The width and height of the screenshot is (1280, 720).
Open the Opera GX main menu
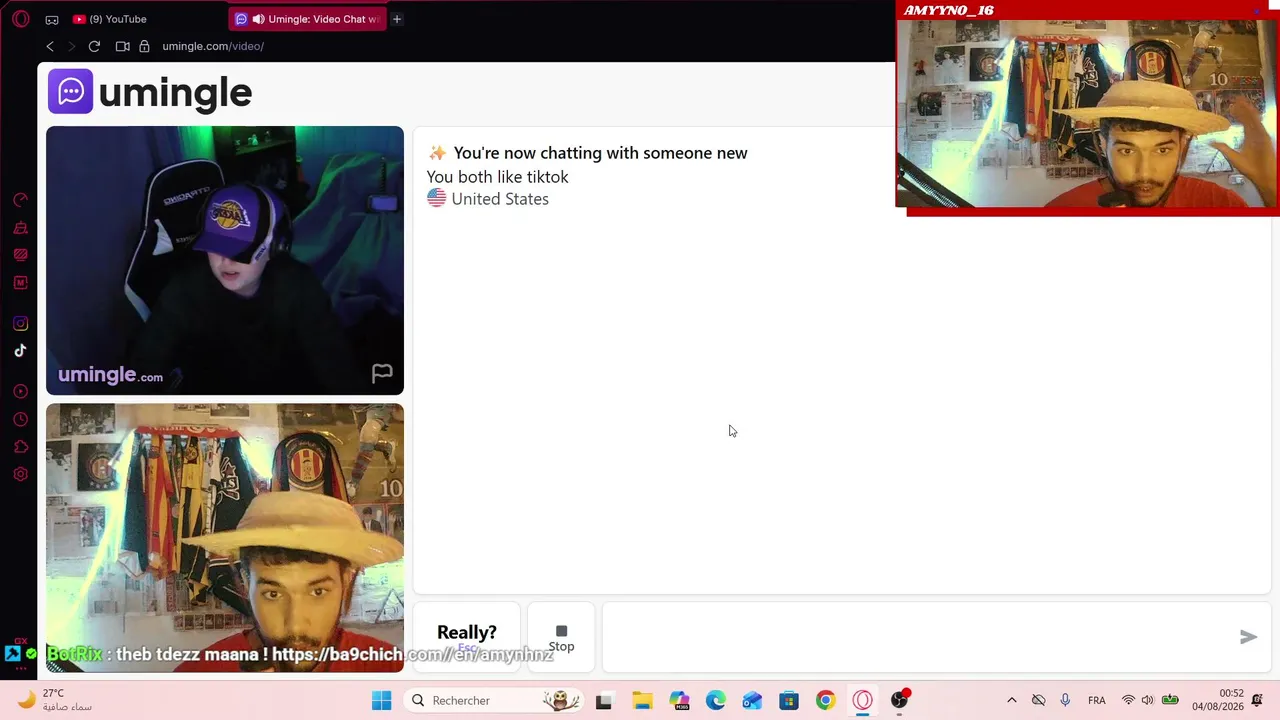pos(21,19)
